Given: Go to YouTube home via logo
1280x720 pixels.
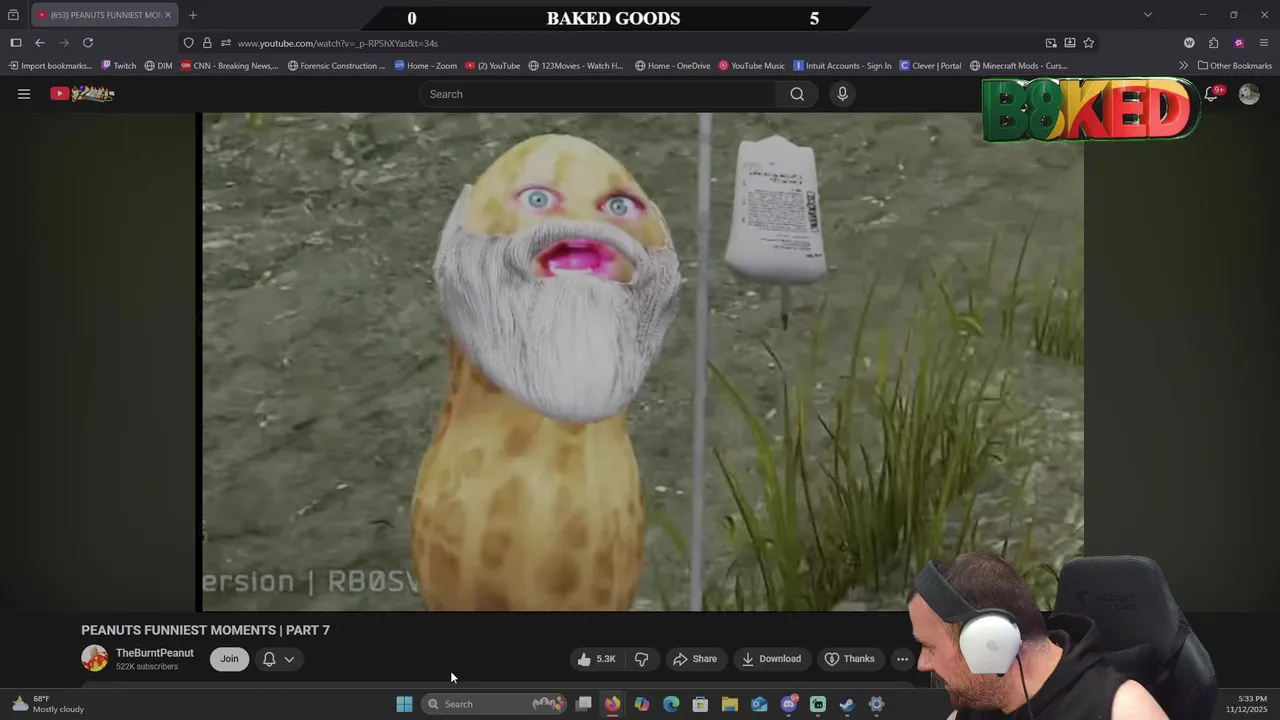Looking at the screenshot, I should tap(83, 94).
